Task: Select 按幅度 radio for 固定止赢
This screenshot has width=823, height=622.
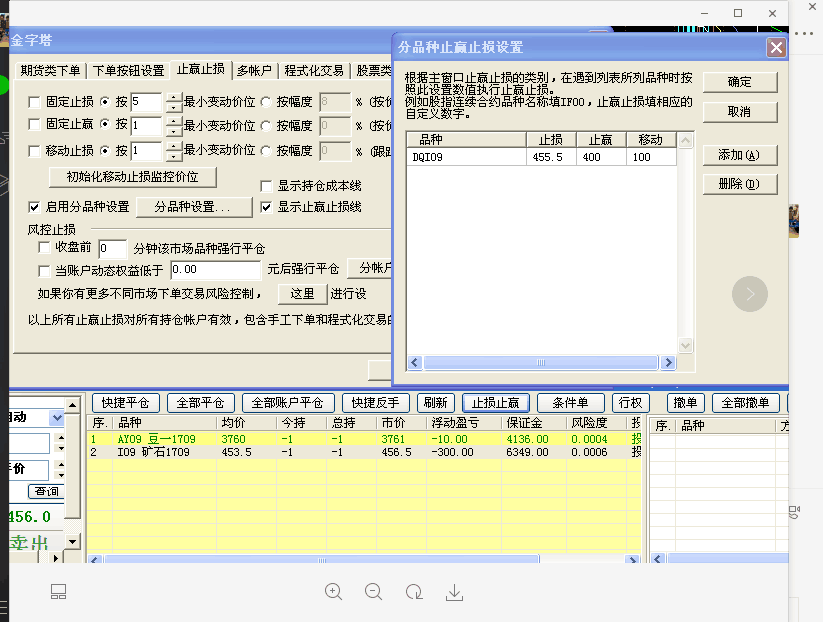Action: [266, 126]
